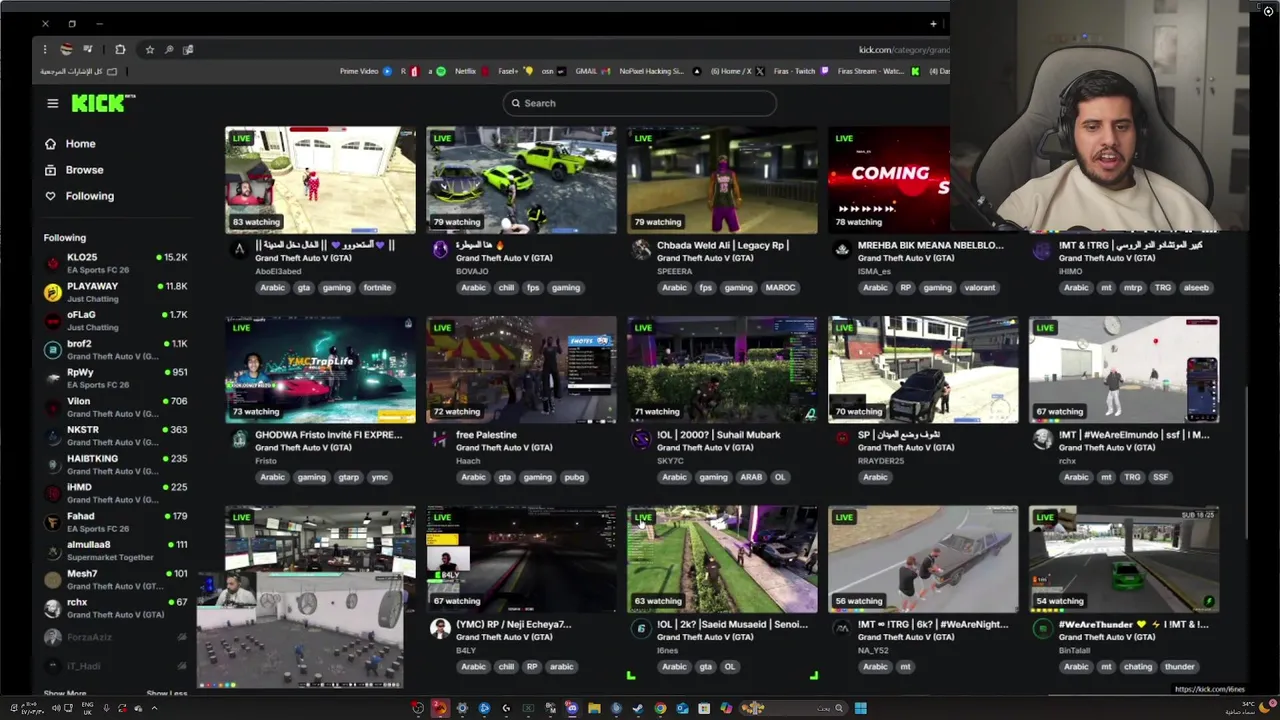This screenshot has height=720, width=1280.
Task: Click Vilon avatar in Following list
Action: [x=53, y=407]
